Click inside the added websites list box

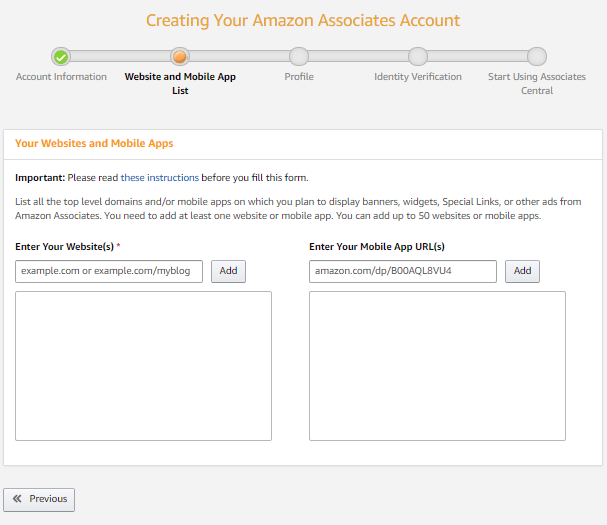tap(143, 366)
